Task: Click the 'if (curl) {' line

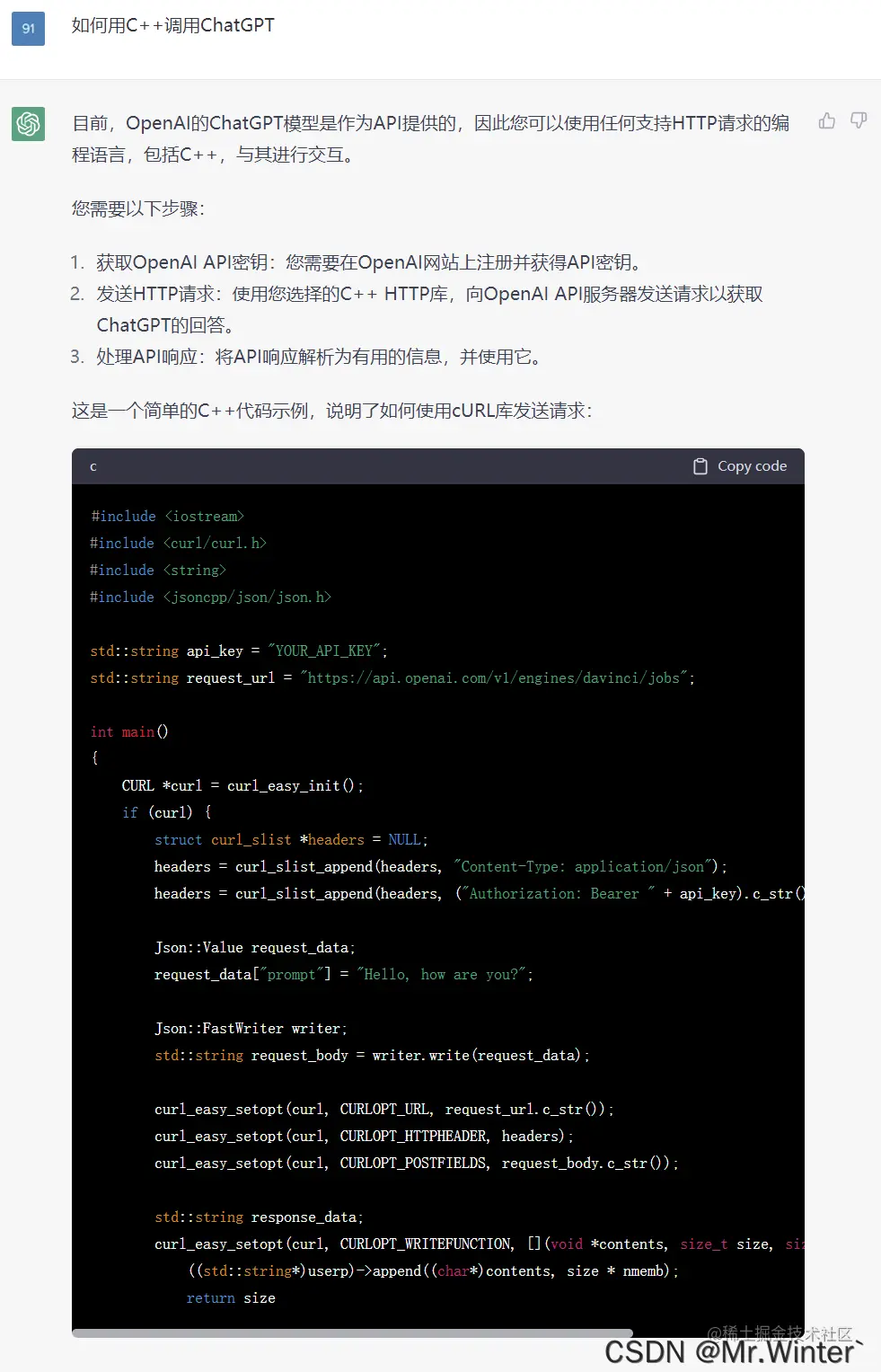Action: click(167, 812)
